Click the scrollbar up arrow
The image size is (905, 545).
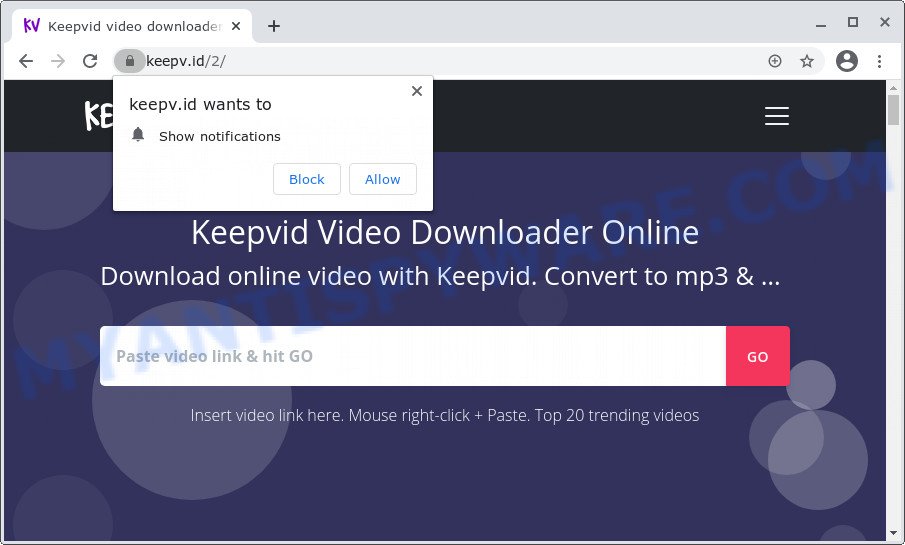point(893,88)
